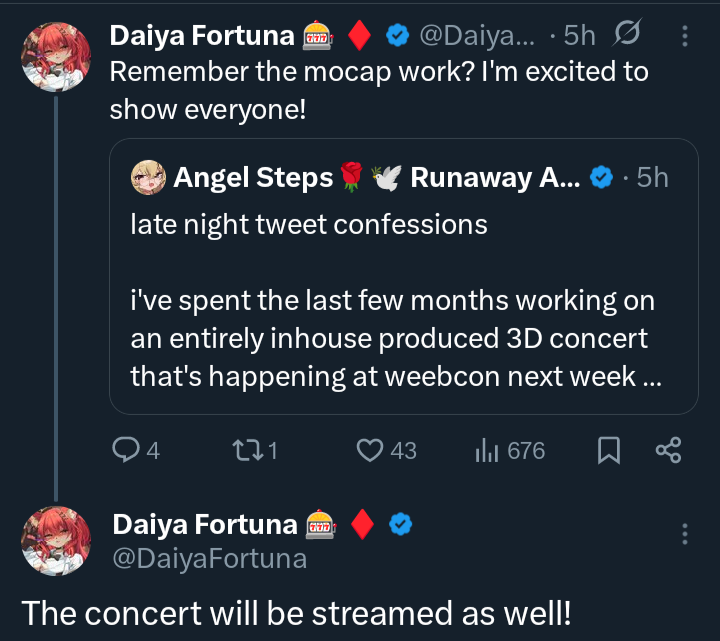Image resolution: width=720 pixels, height=641 pixels.
Task: Open the bottom tweet's three-dot menu
Action: coord(685,534)
